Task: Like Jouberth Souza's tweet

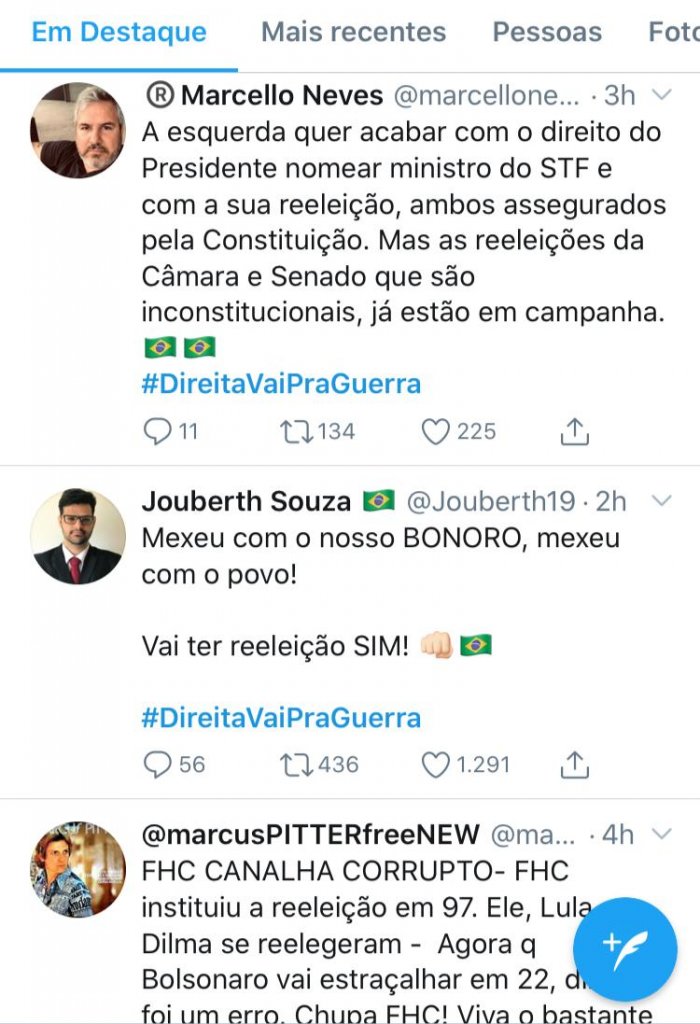Action: (435, 765)
